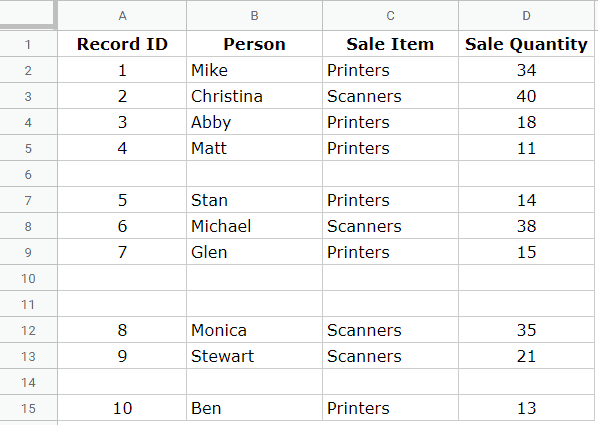Screen dimensions: 598x425
Task: Select the cell containing Stewart
Action: coord(254,356)
